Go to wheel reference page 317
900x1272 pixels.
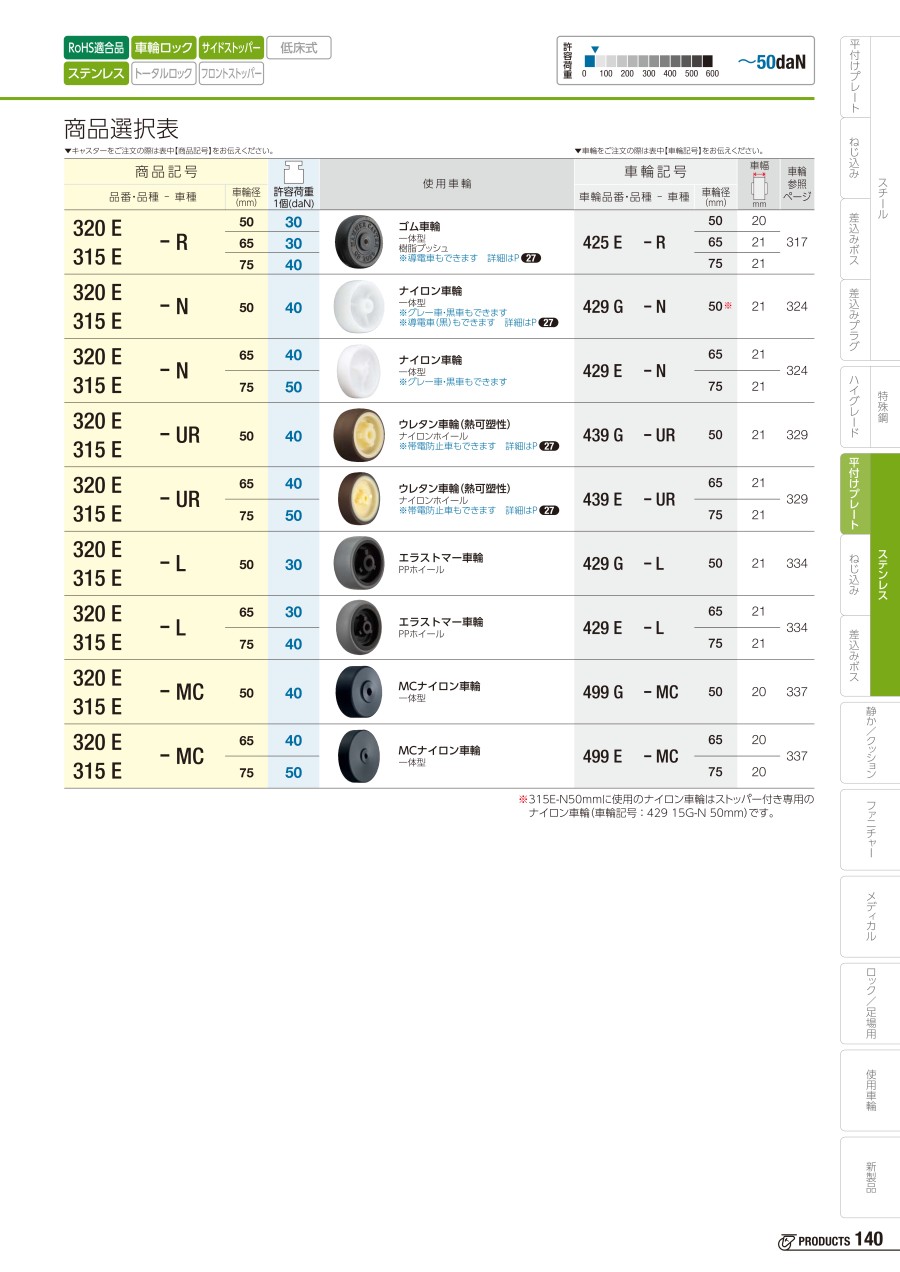click(x=796, y=242)
